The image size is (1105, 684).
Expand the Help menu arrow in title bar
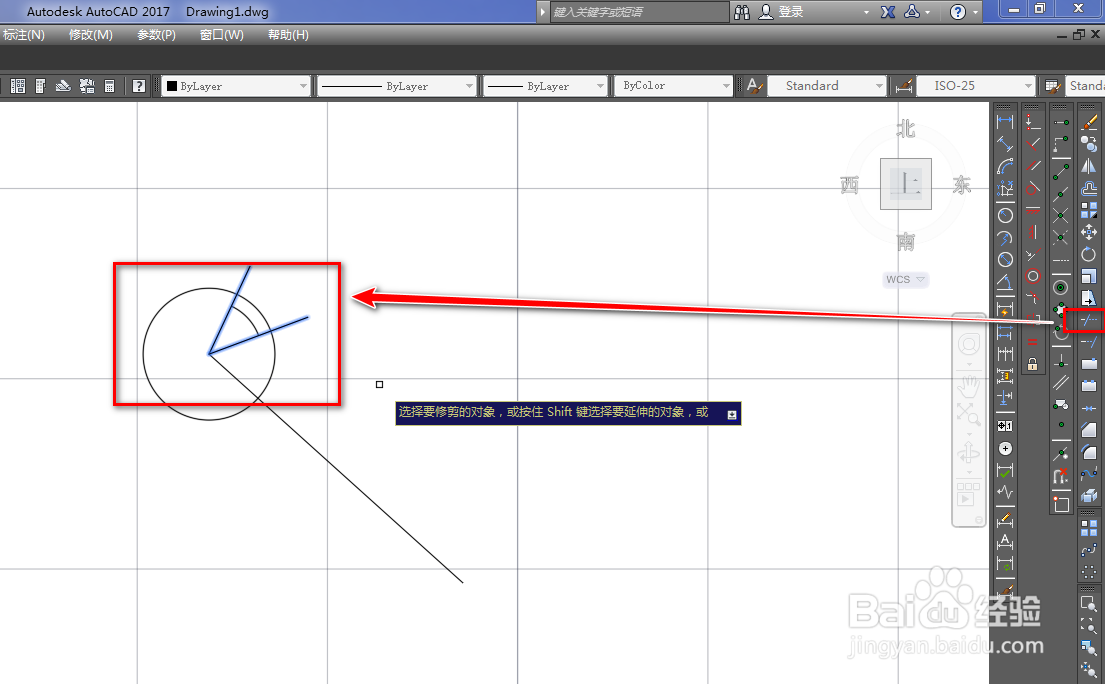[975, 12]
